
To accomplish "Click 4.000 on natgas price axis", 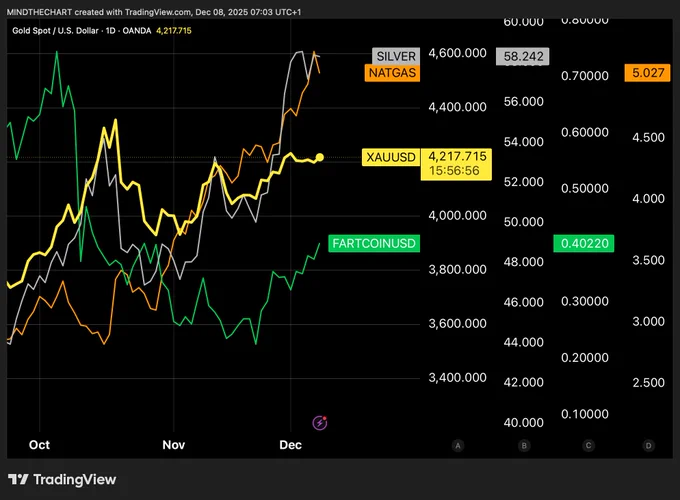I will click(648, 199).
